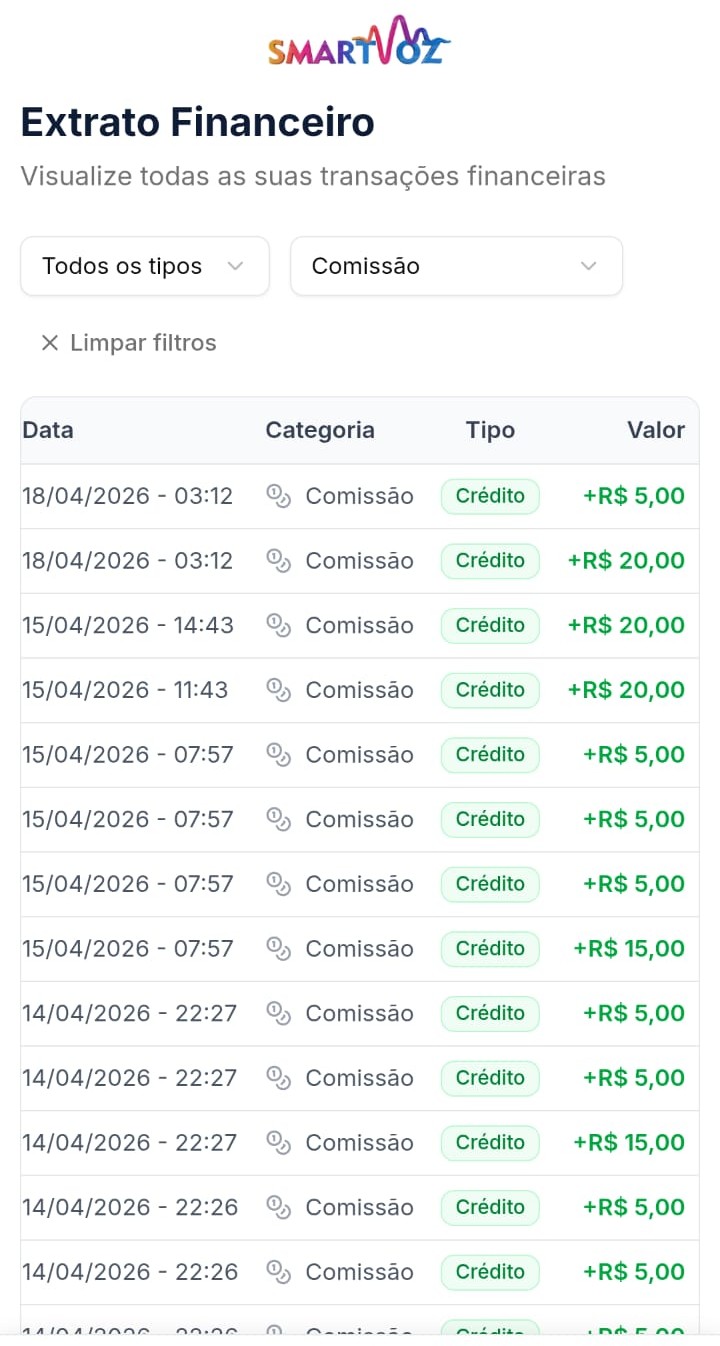Click commission coin icon in 18/04 R$ 20,00 row
720x1346 pixels.
278,561
